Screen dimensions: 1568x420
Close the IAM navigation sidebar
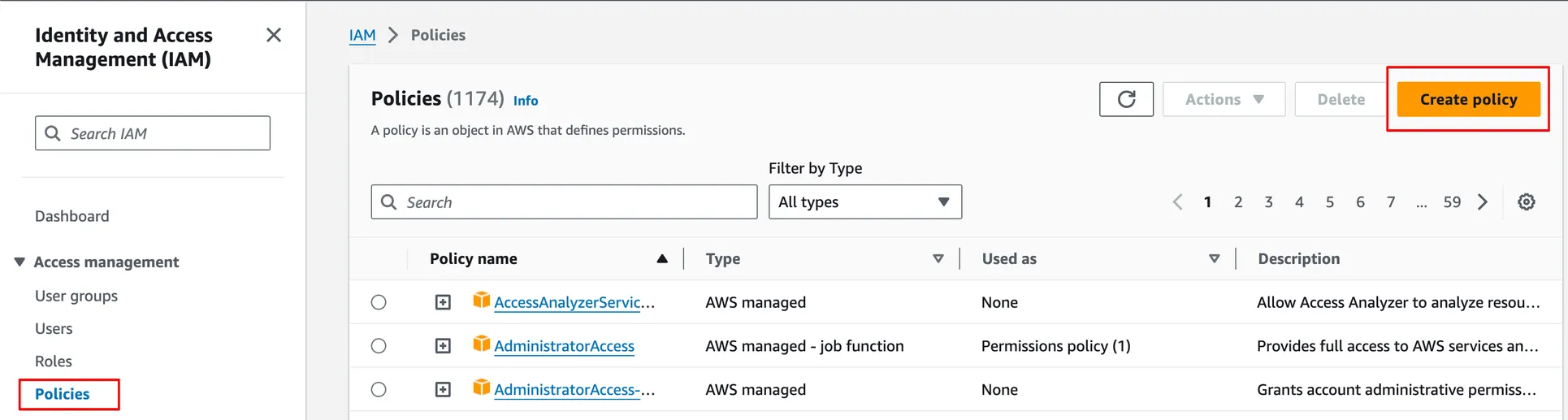click(x=274, y=35)
